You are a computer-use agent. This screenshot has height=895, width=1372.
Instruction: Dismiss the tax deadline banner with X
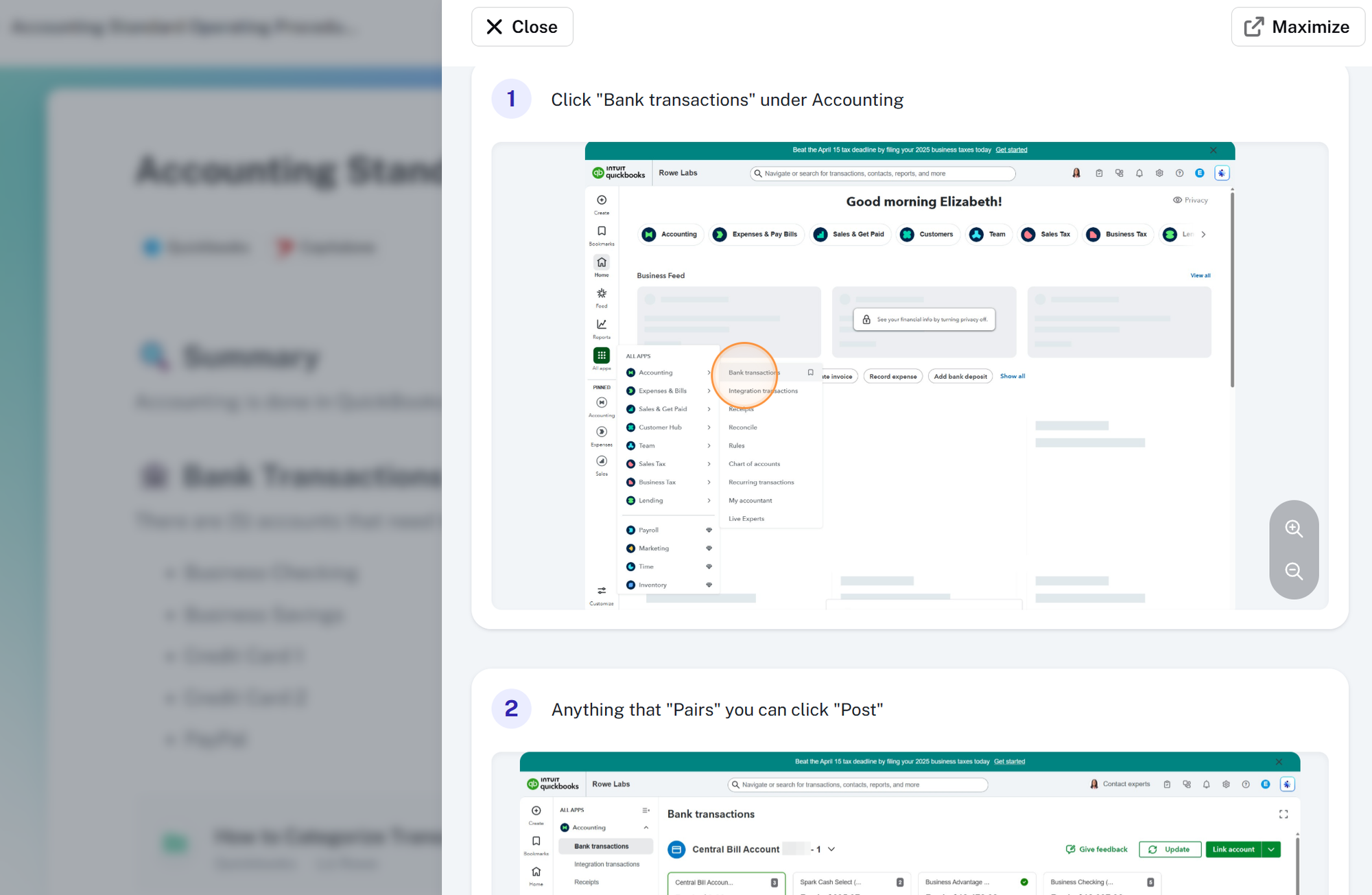point(1213,150)
